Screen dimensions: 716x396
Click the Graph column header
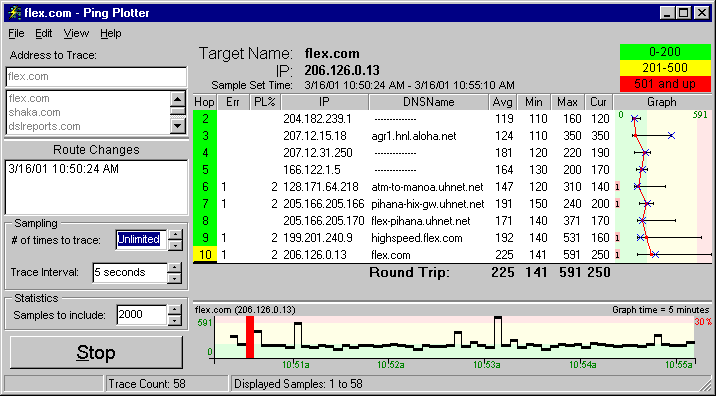[x=662, y=102]
